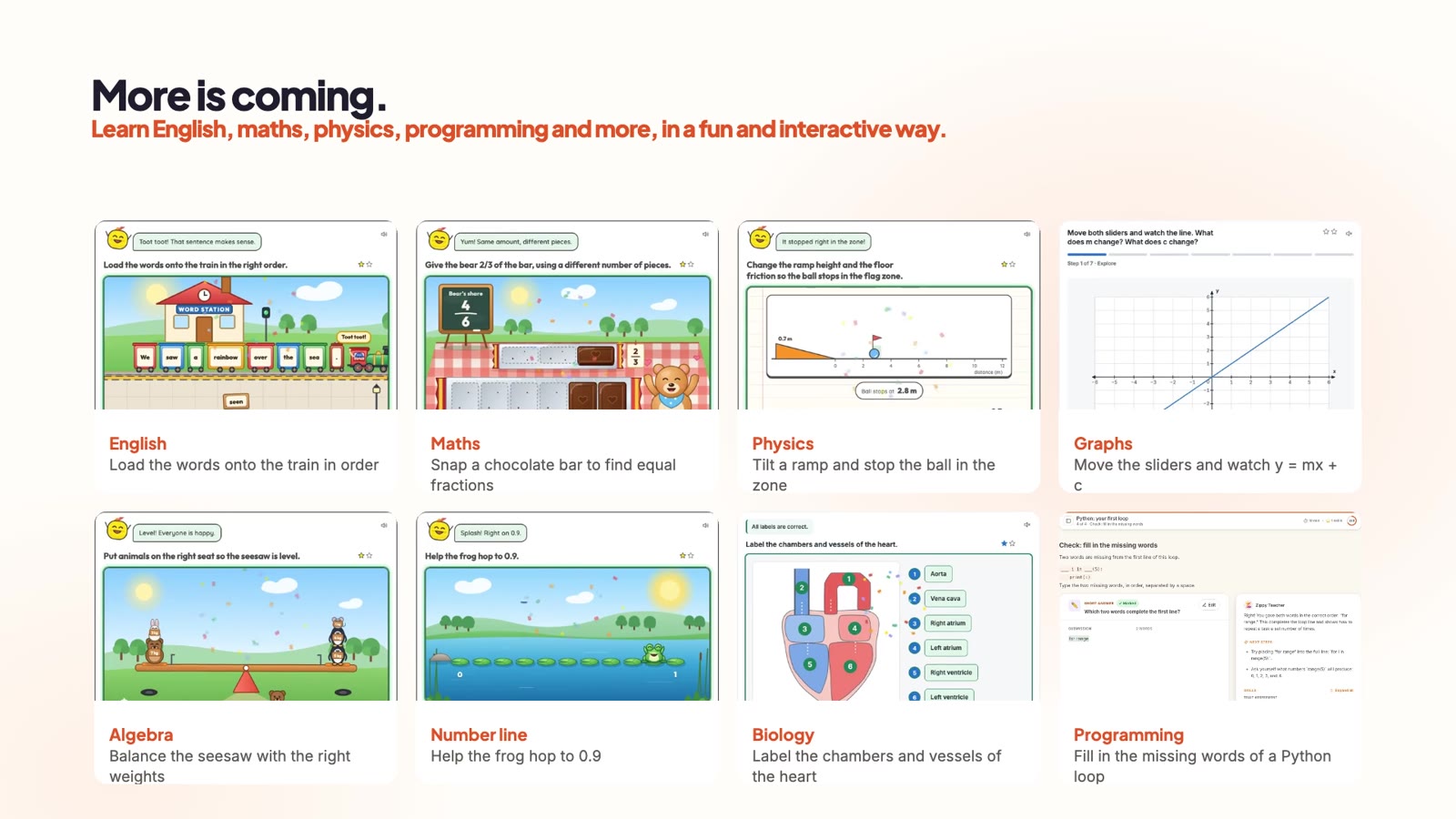Click the speaker icon in the Biology thumbnail
The width and height of the screenshot is (1456, 819).
[x=1026, y=524]
